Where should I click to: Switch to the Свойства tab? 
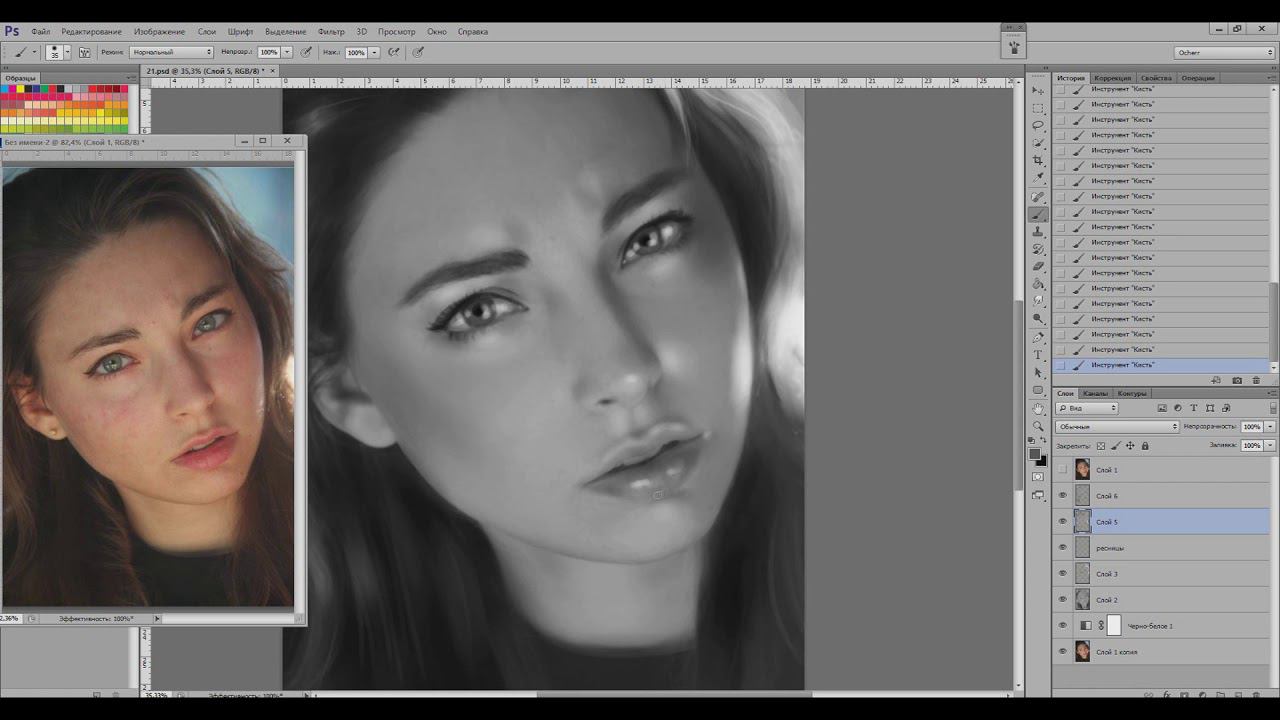pyautogui.click(x=1156, y=78)
